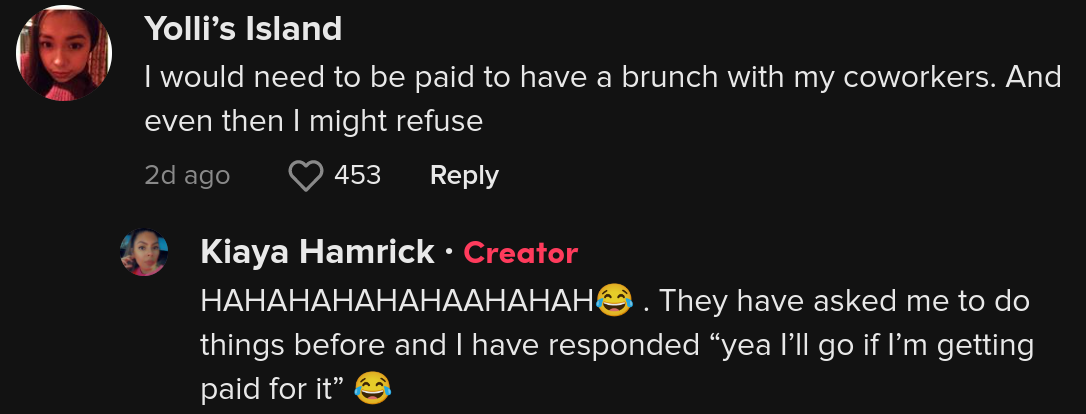Image resolution: width=1086 pixels, height=414 pixels.
Task: Reply to Yolli's Island comment
Action: pos(464,175)
